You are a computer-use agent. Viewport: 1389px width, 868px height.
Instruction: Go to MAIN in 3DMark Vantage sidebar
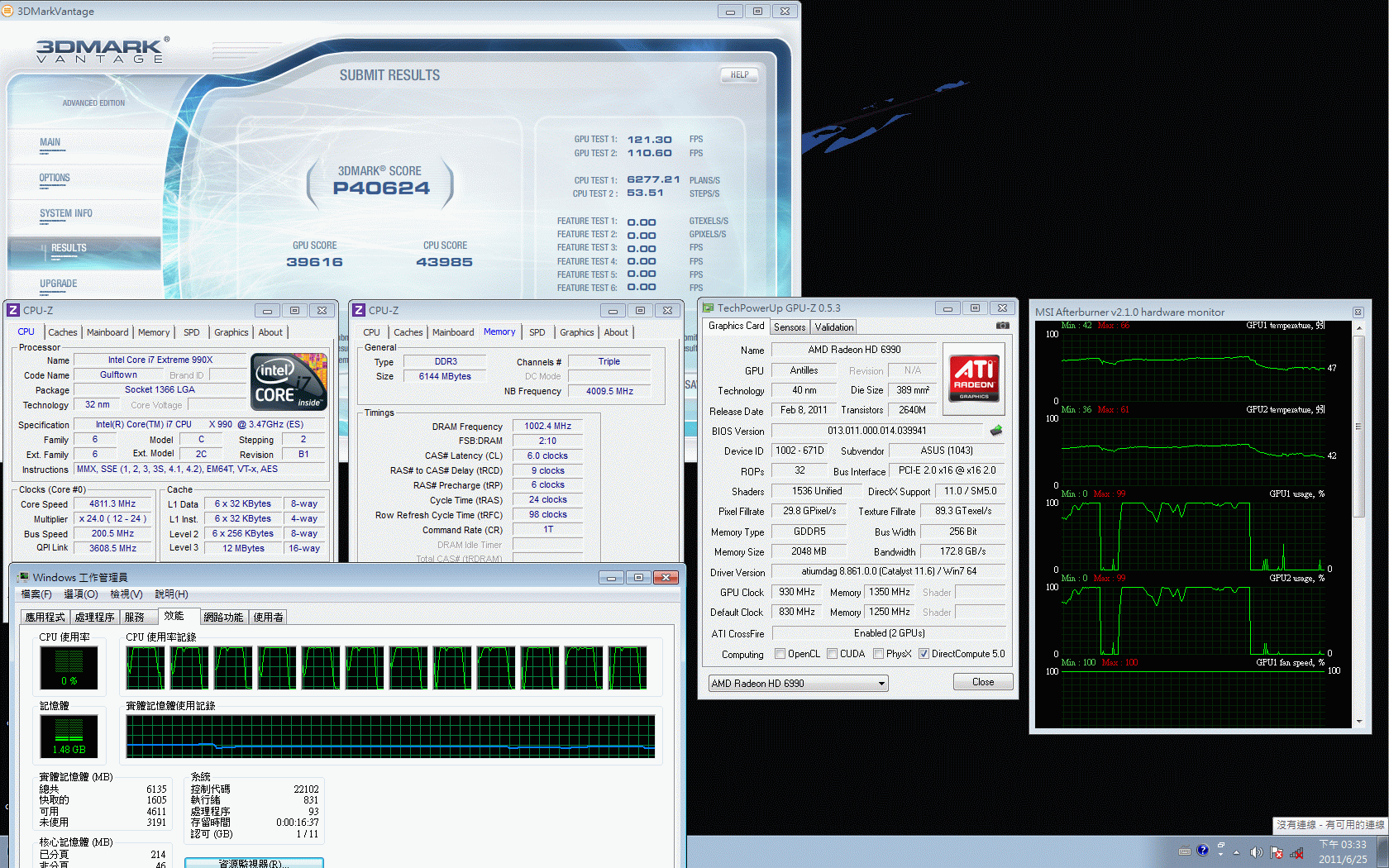tap(50, 143)
